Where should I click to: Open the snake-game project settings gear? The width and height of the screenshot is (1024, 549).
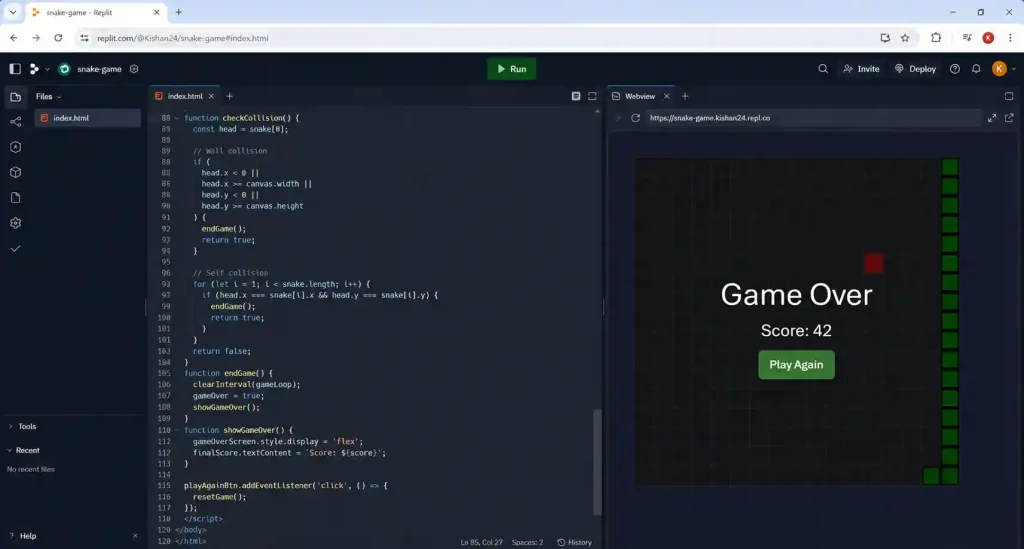134,69
